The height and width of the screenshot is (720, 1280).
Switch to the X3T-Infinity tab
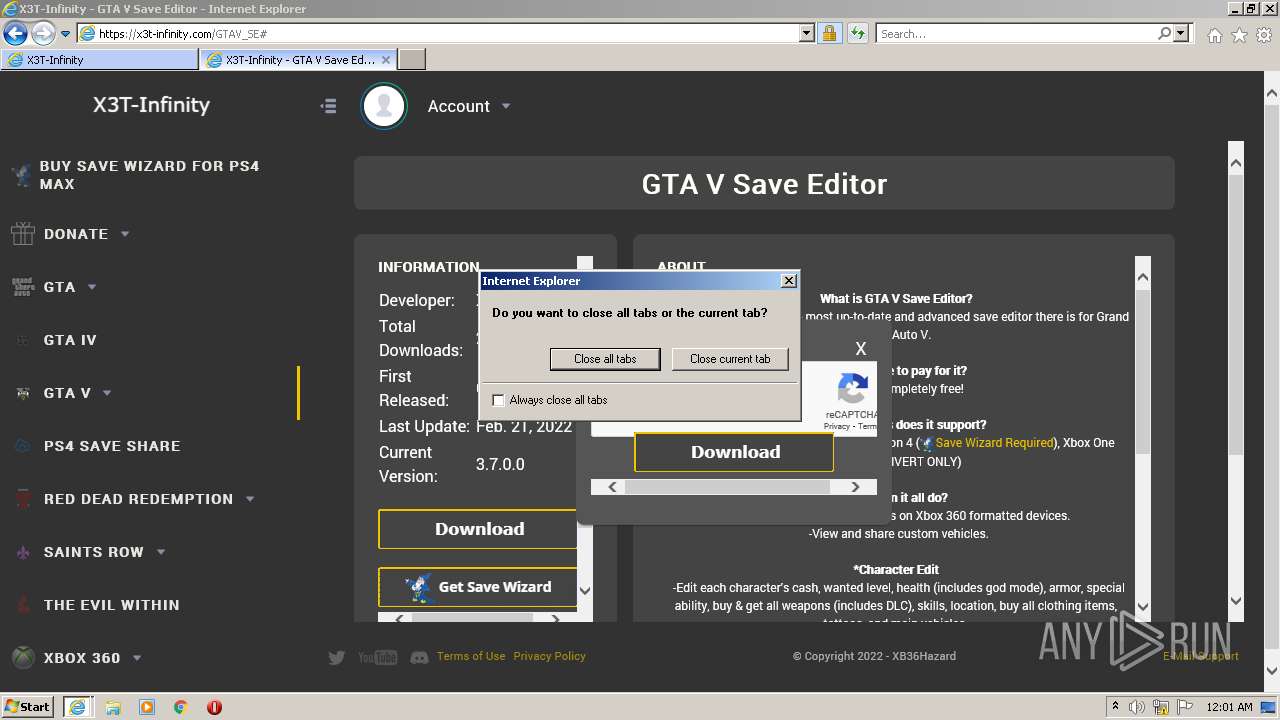(100, 60)
